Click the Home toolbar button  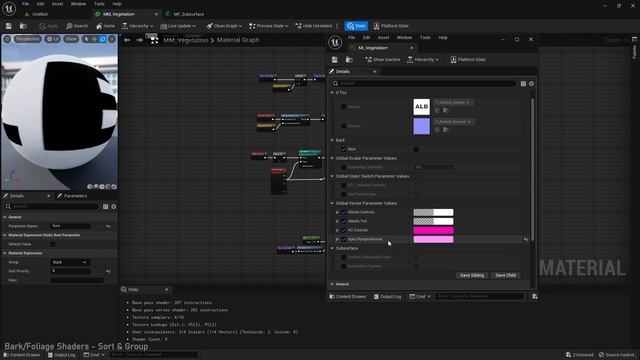[106, 26]
